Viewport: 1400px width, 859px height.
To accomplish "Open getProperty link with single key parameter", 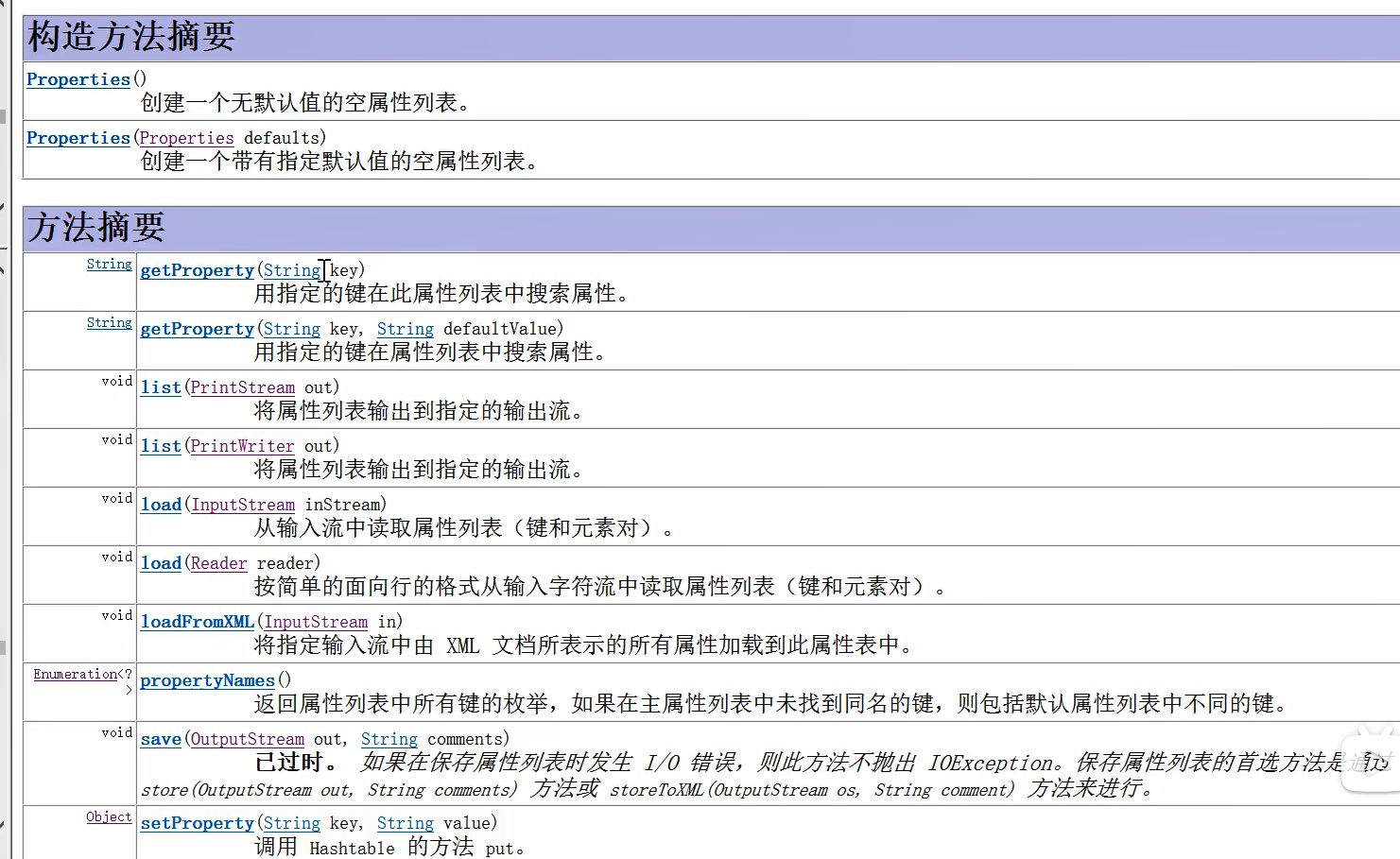I will click(x=198, y=270).
